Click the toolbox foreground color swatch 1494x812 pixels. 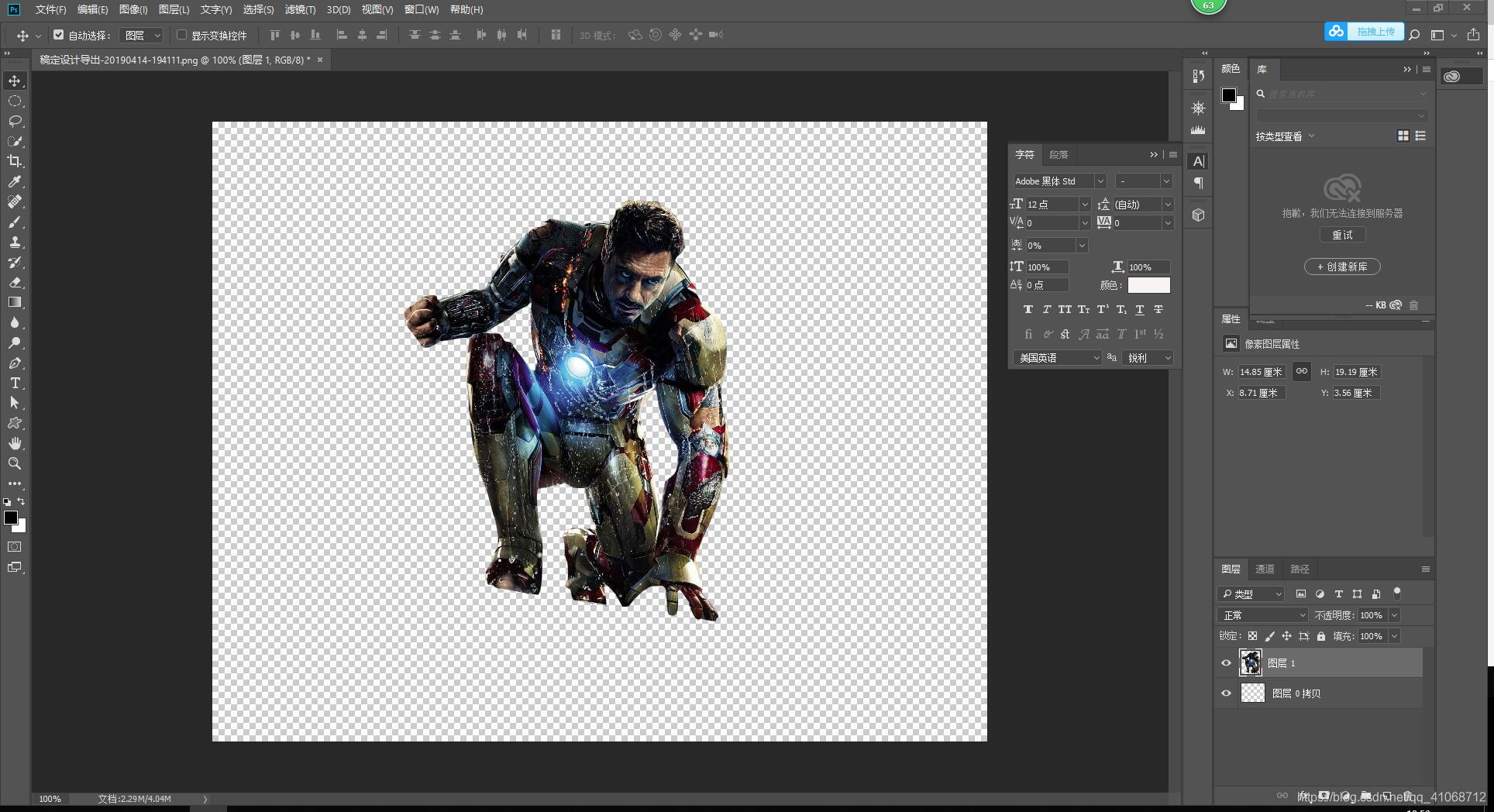11,518
